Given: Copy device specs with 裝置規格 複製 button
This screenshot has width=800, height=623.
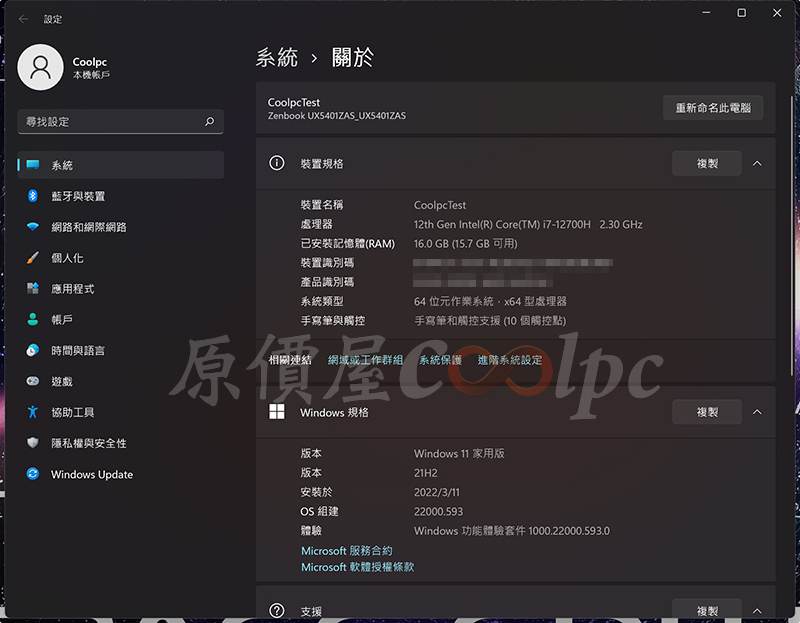Looking at the screenshot, I should point(707,163).
